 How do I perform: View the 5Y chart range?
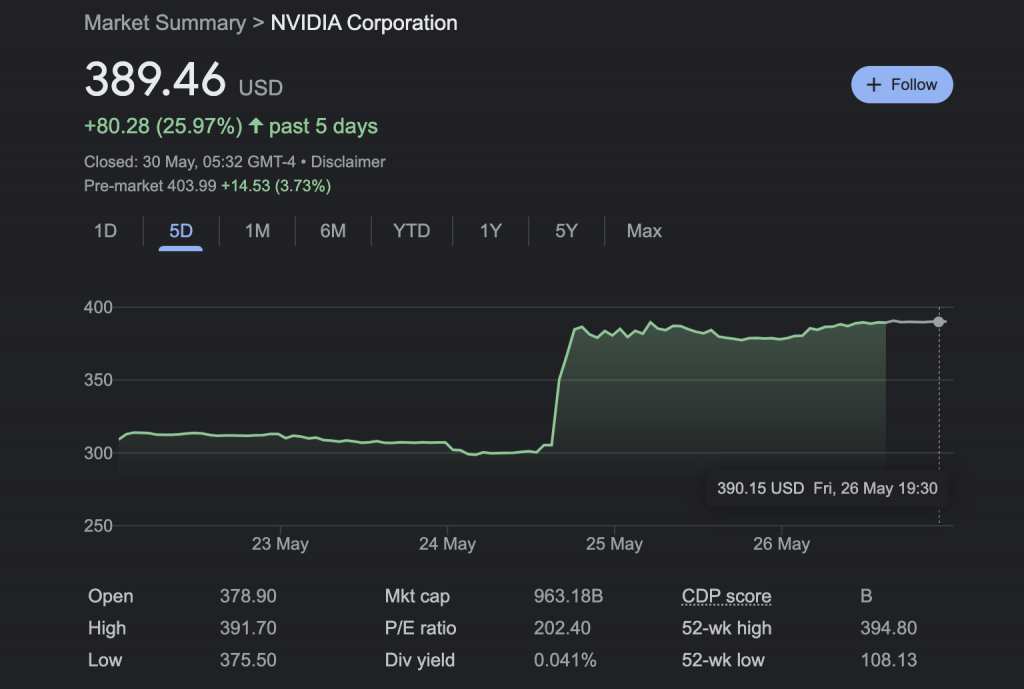(566, 231)
